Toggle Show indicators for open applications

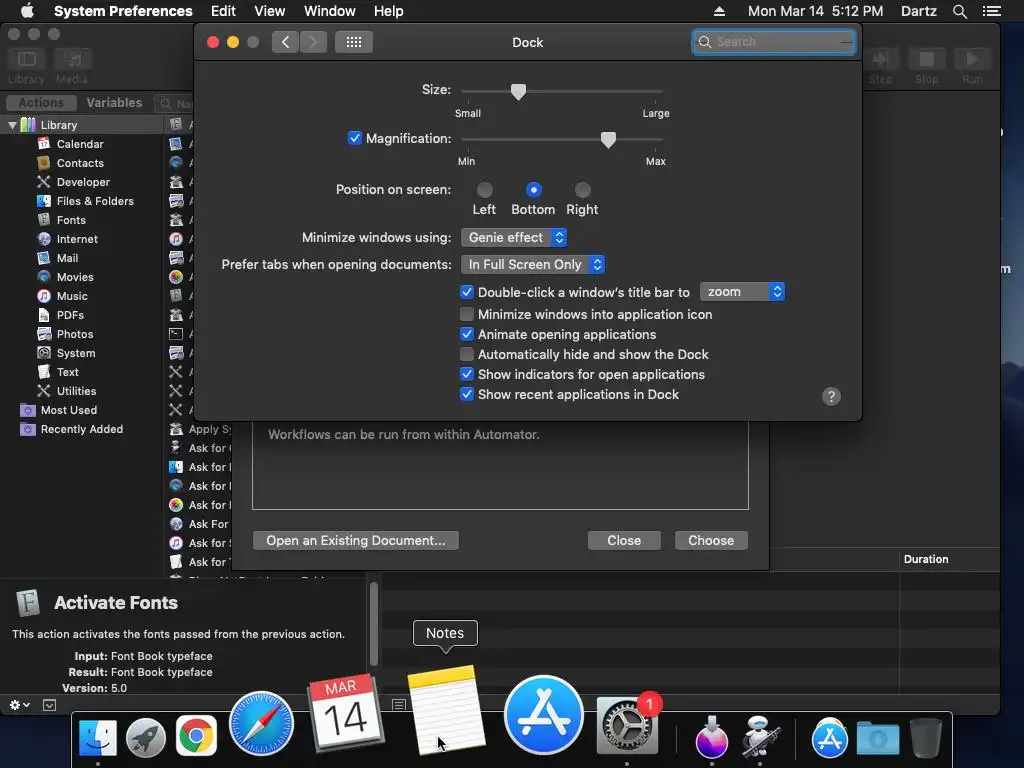pyautogui.click(x=466, y=374)
